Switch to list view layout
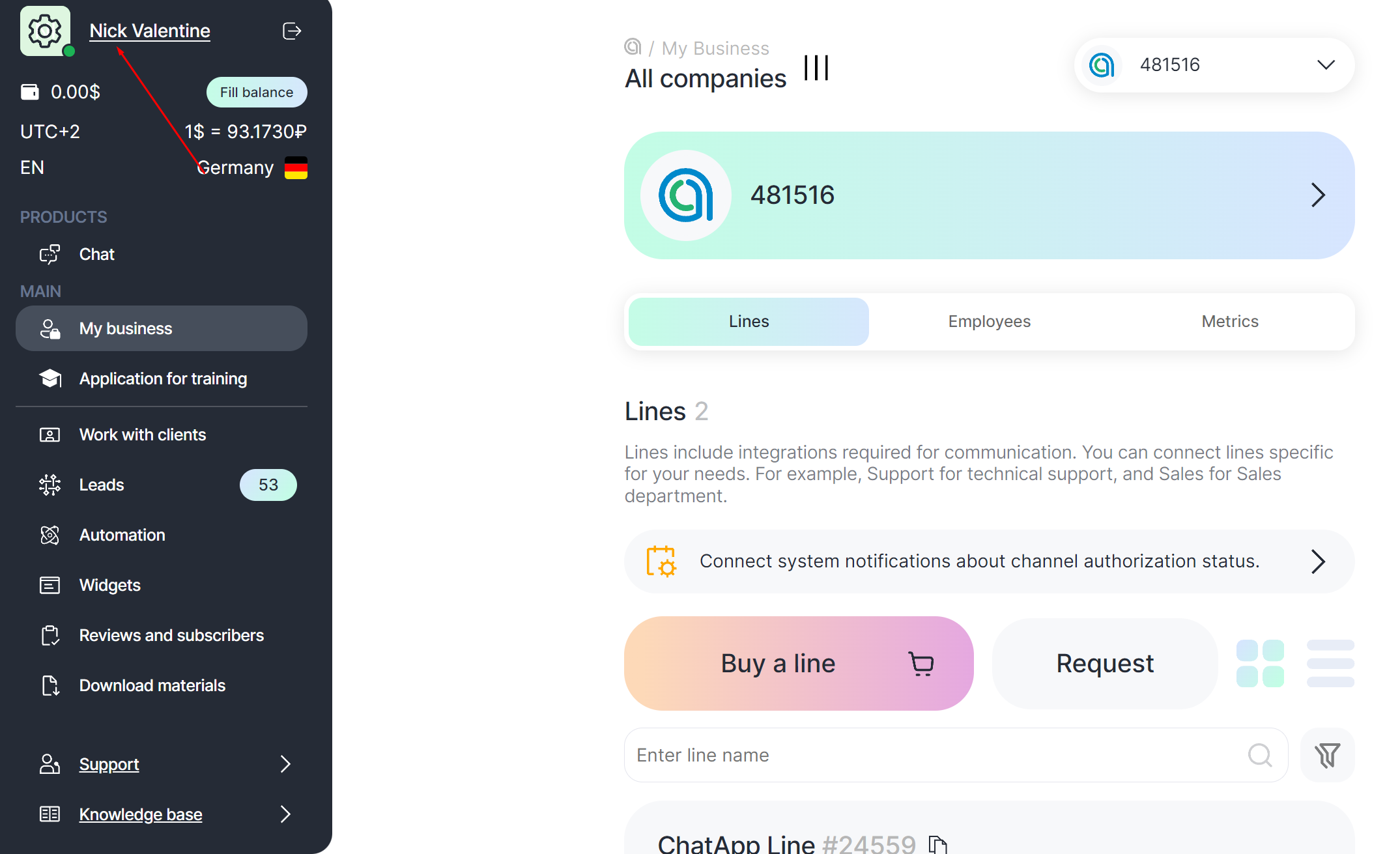This screenshot has width=1400, height=854. pyautogui.click(x=1330, y=663)
